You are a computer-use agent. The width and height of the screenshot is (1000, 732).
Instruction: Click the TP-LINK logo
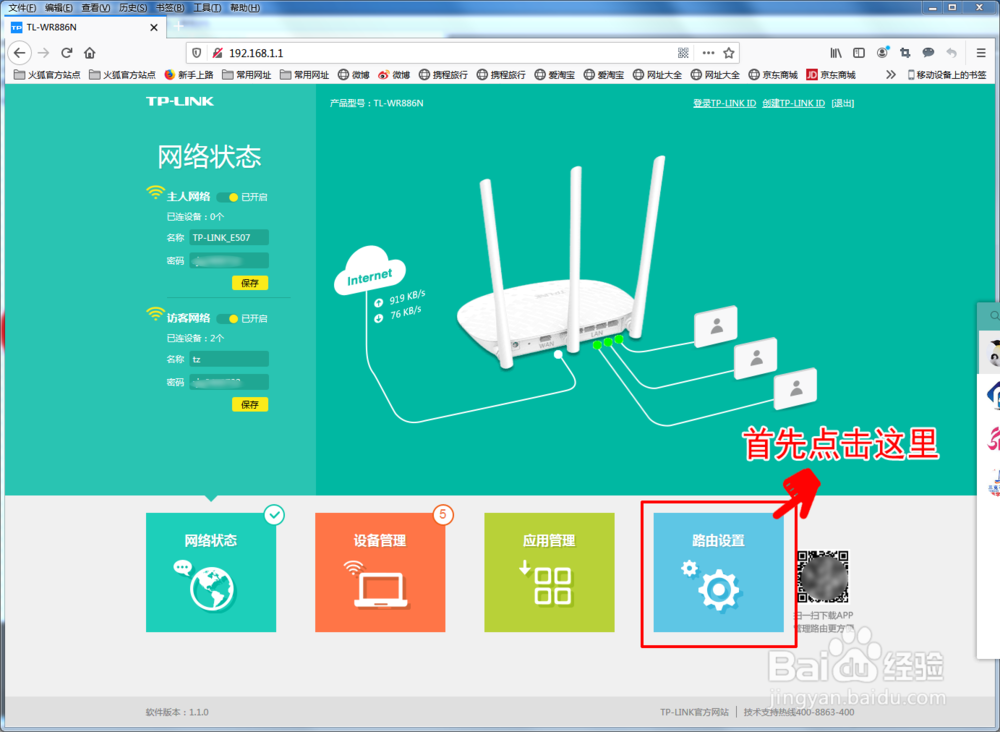(x=180, y=101)
